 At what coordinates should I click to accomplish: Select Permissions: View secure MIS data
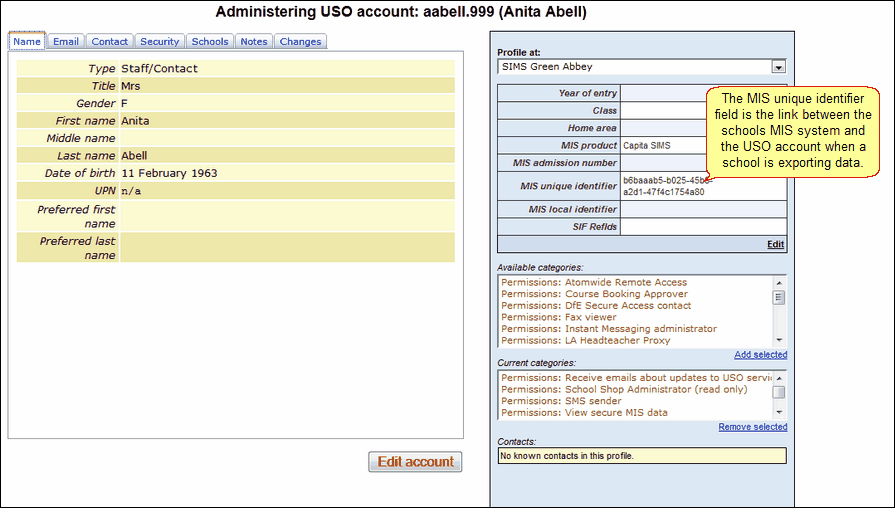584,412
